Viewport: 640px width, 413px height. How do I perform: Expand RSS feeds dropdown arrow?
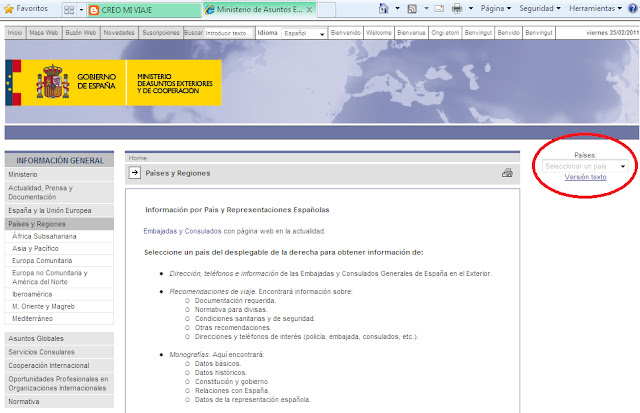click(x=426, y=8)
